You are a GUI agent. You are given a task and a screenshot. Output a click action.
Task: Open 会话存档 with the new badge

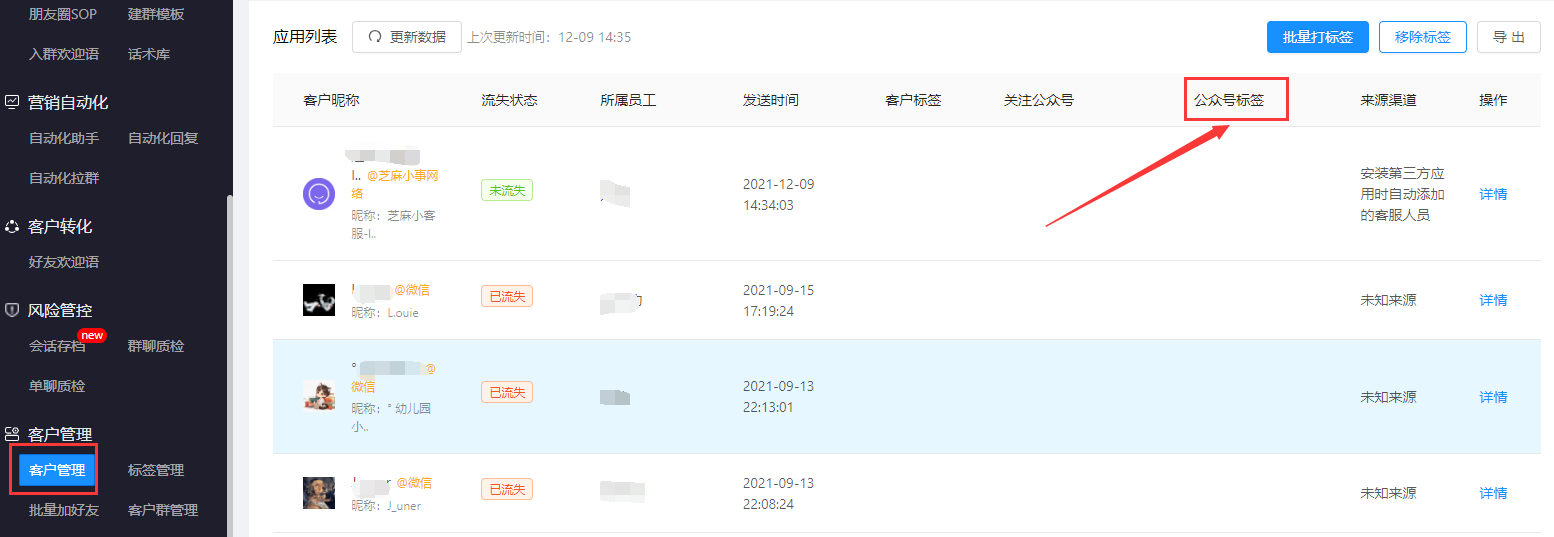(57, 346)
